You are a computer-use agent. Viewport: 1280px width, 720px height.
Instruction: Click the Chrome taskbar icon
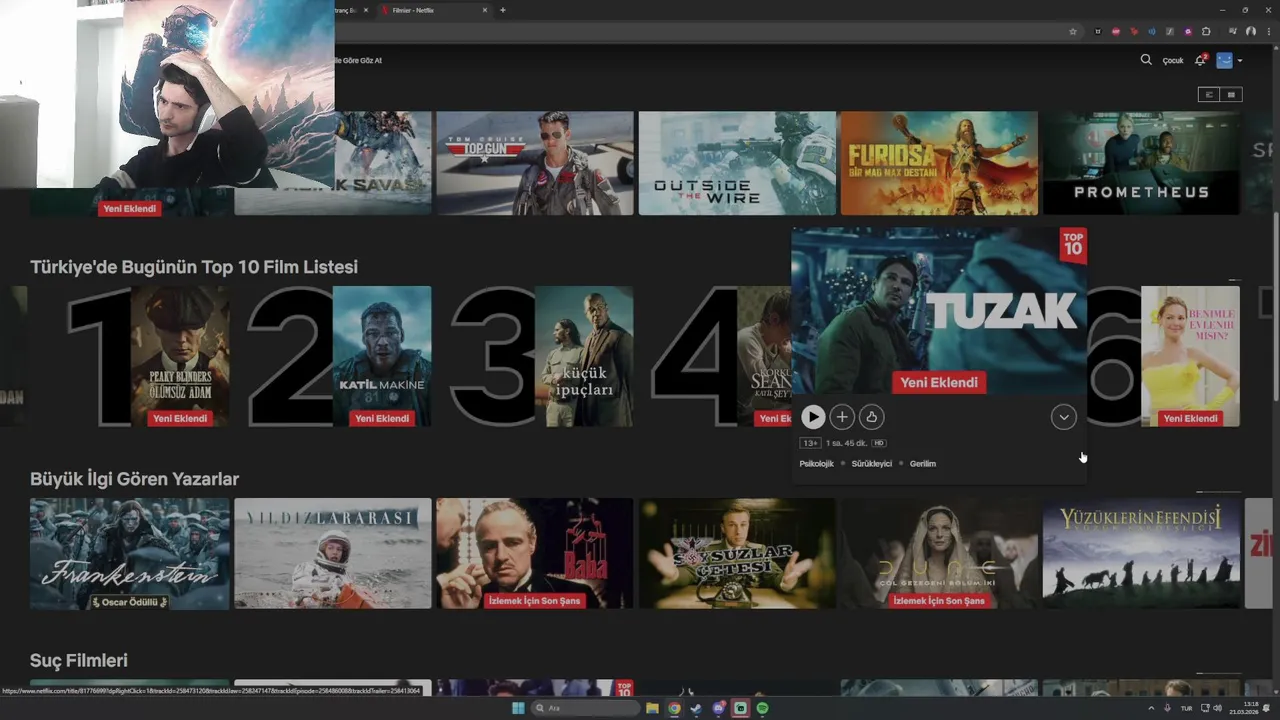pyautogui.click(x=674, y=708)
